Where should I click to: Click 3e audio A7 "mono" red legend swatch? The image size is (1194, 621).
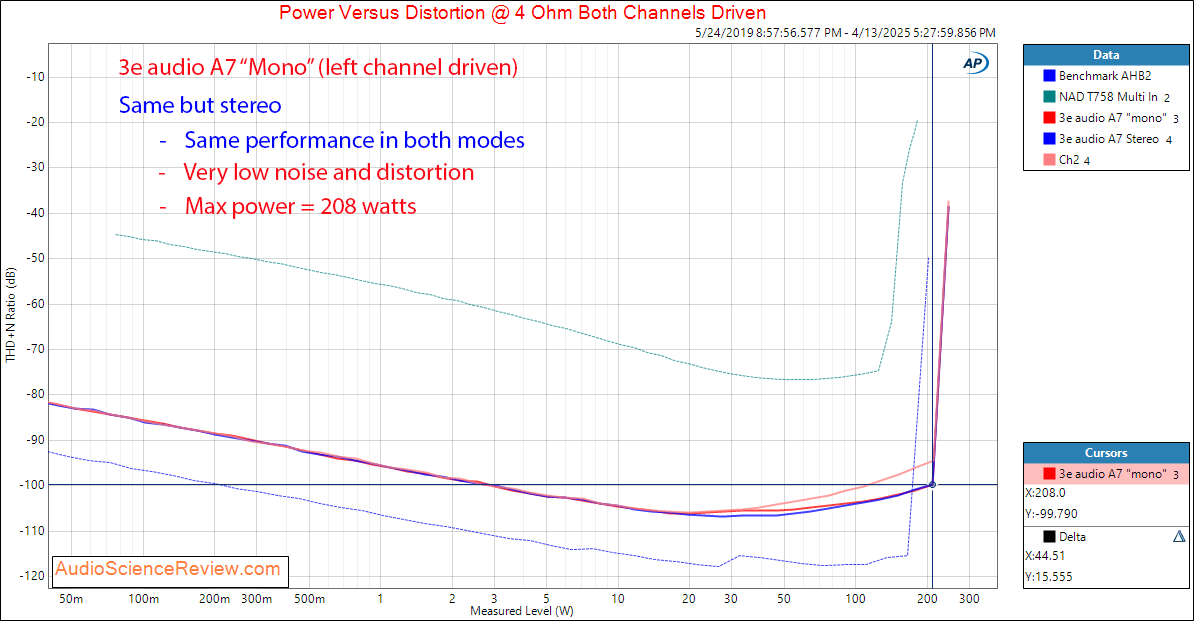(x=1049, y=118)
